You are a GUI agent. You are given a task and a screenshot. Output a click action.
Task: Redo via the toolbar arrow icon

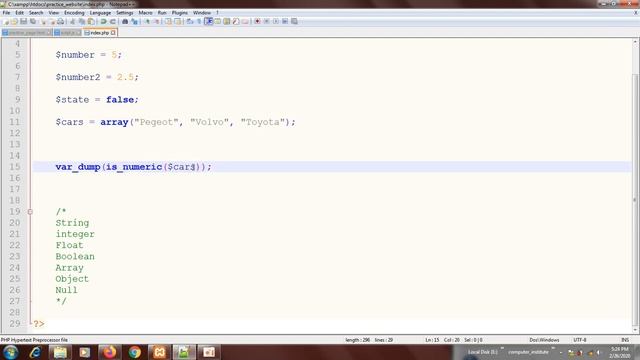(113, 21)
